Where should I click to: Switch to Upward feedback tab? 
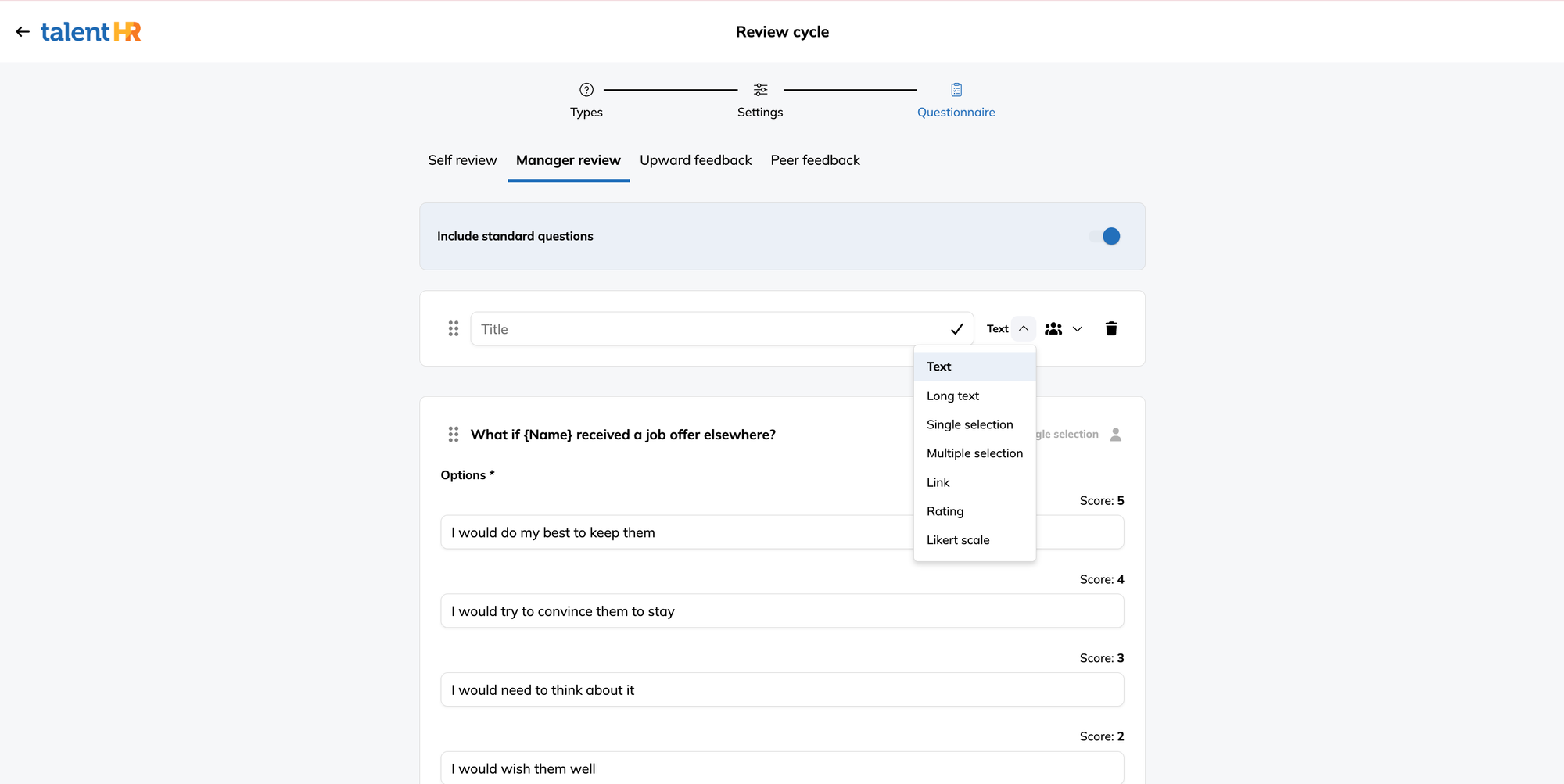(695, 160)
